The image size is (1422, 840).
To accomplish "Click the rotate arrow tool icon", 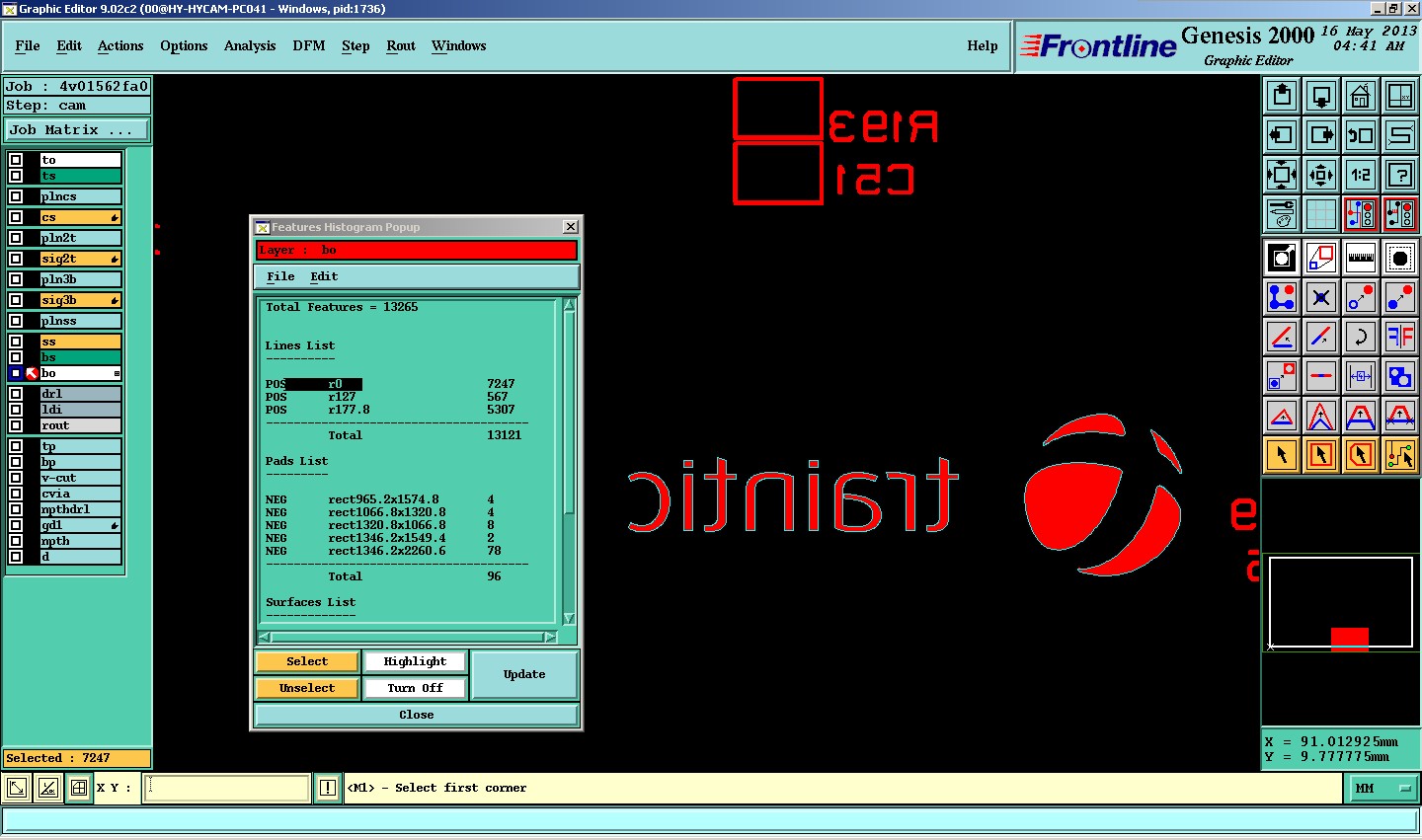I will (x=1361, y=337).
